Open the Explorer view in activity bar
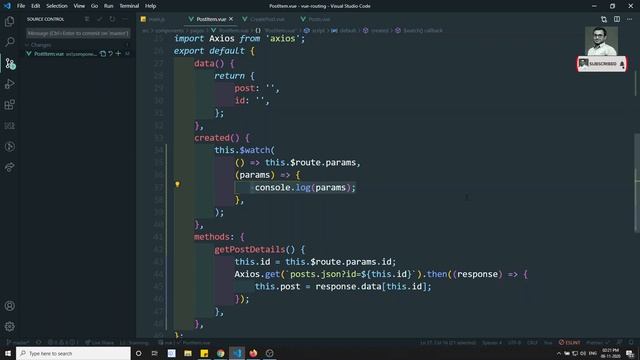 click(9, 21)
